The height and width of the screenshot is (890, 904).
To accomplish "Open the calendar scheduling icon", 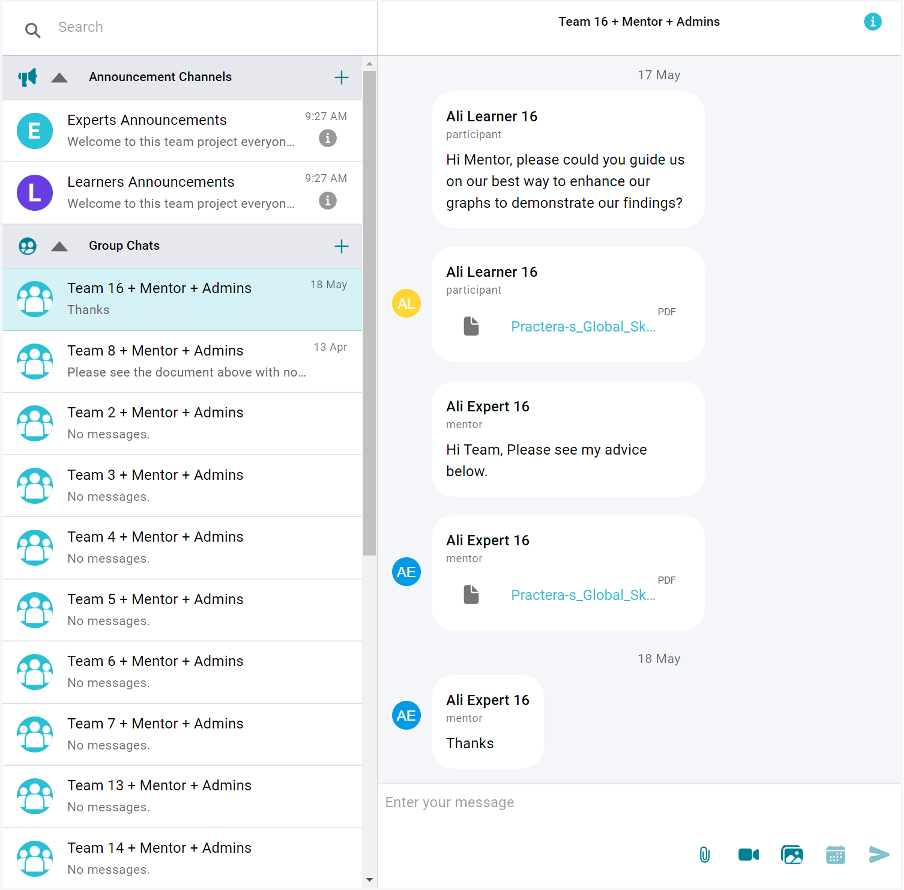I will click(x=836, y=855).
